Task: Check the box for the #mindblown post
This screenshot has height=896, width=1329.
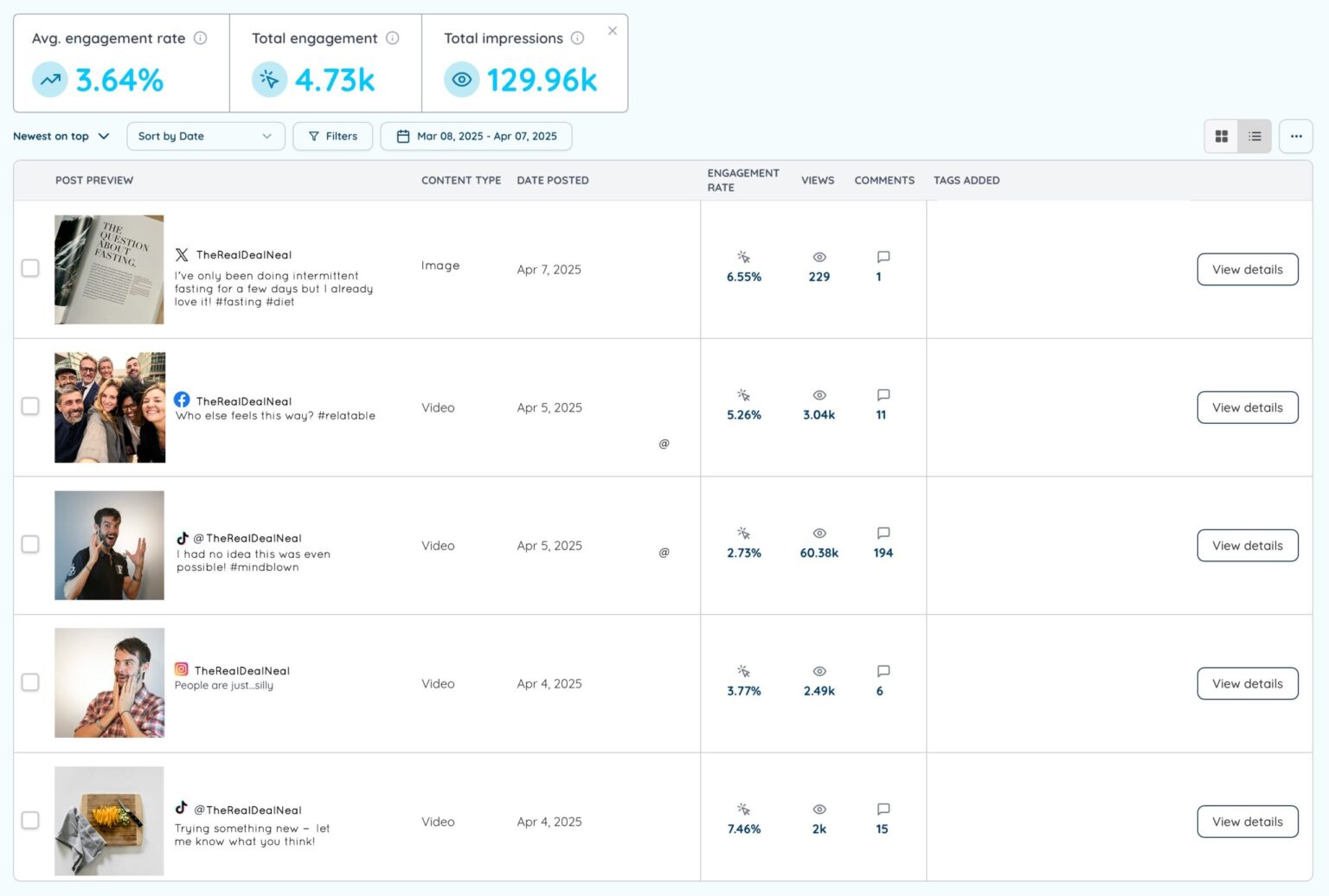Action: tap(30, 544)
